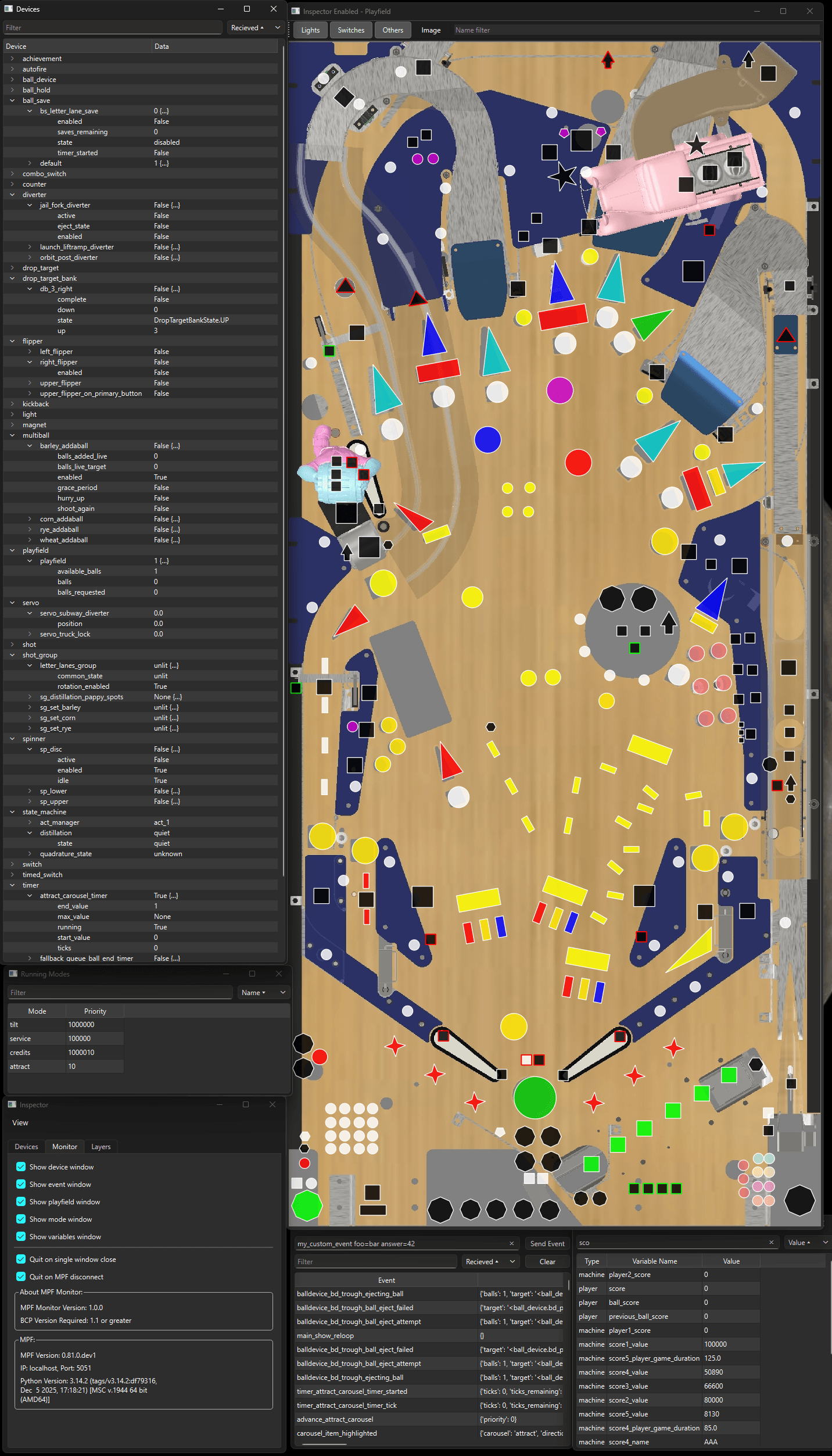Screen dimensions: 832x1456
Task: Select the gray tilted rectangle on the playfield
Action: (x=410, y=679)
